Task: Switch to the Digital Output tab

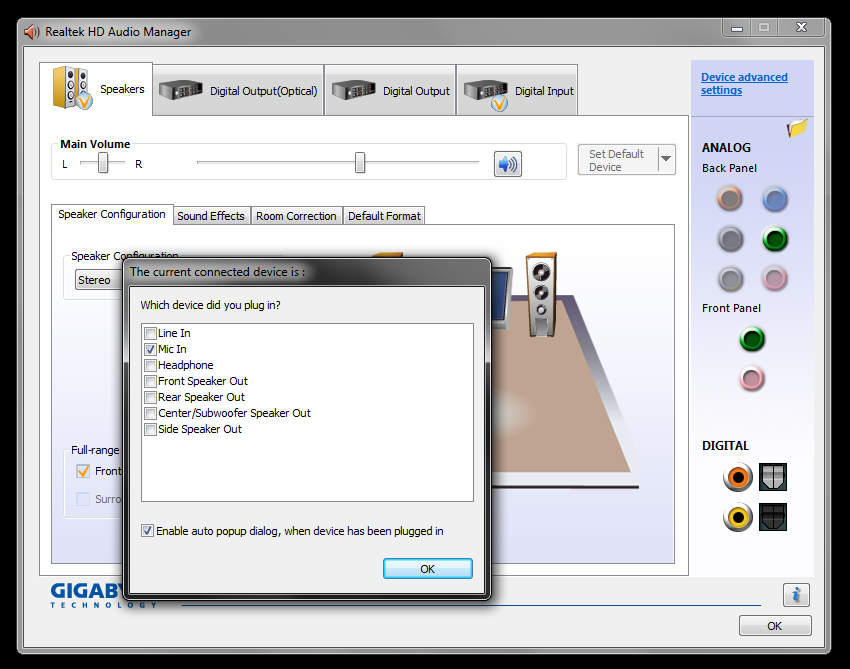Action: [x=390, y=91]
